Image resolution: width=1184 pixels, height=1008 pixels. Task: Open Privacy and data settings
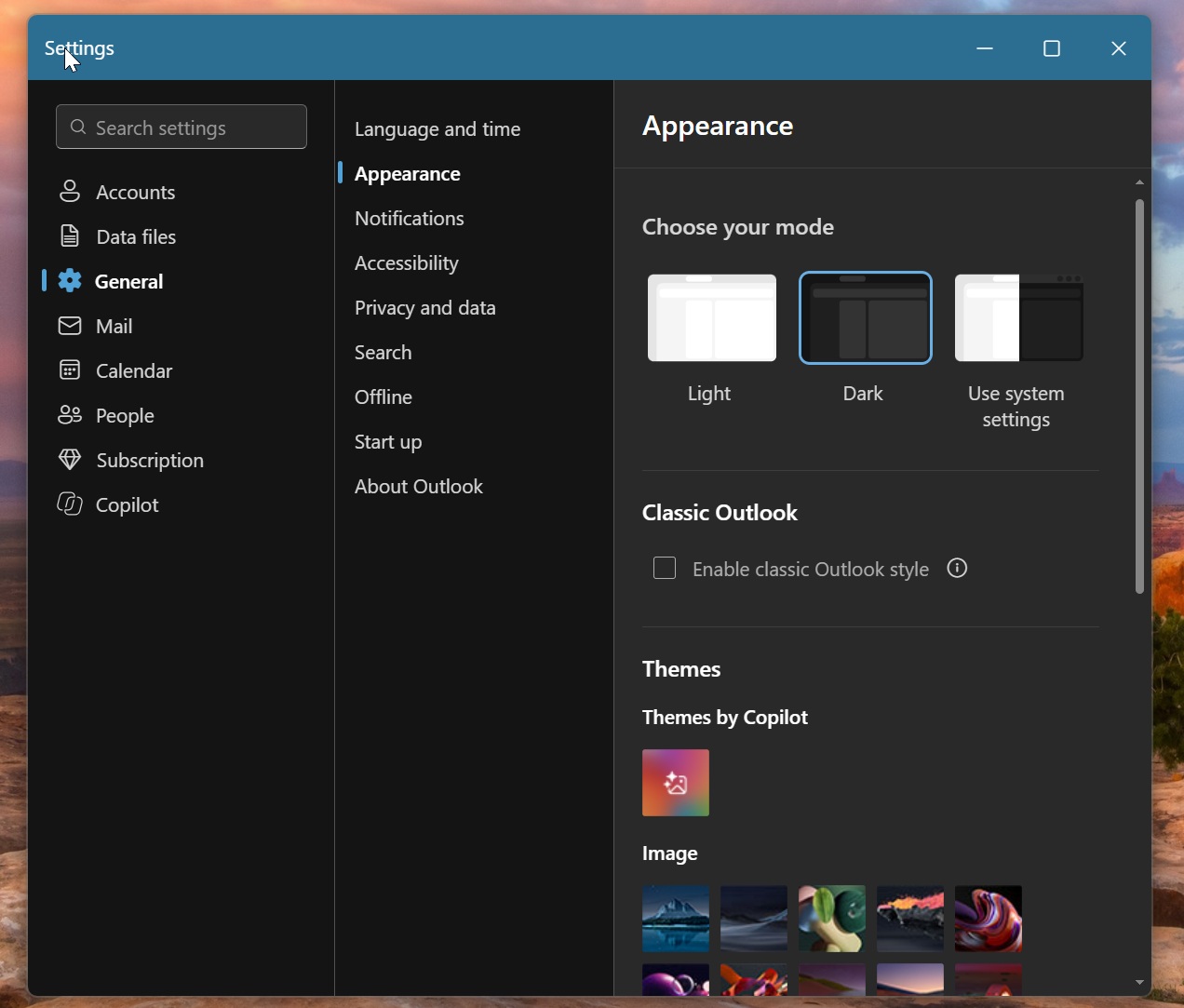pyautogui.click(x=425, y=308)
